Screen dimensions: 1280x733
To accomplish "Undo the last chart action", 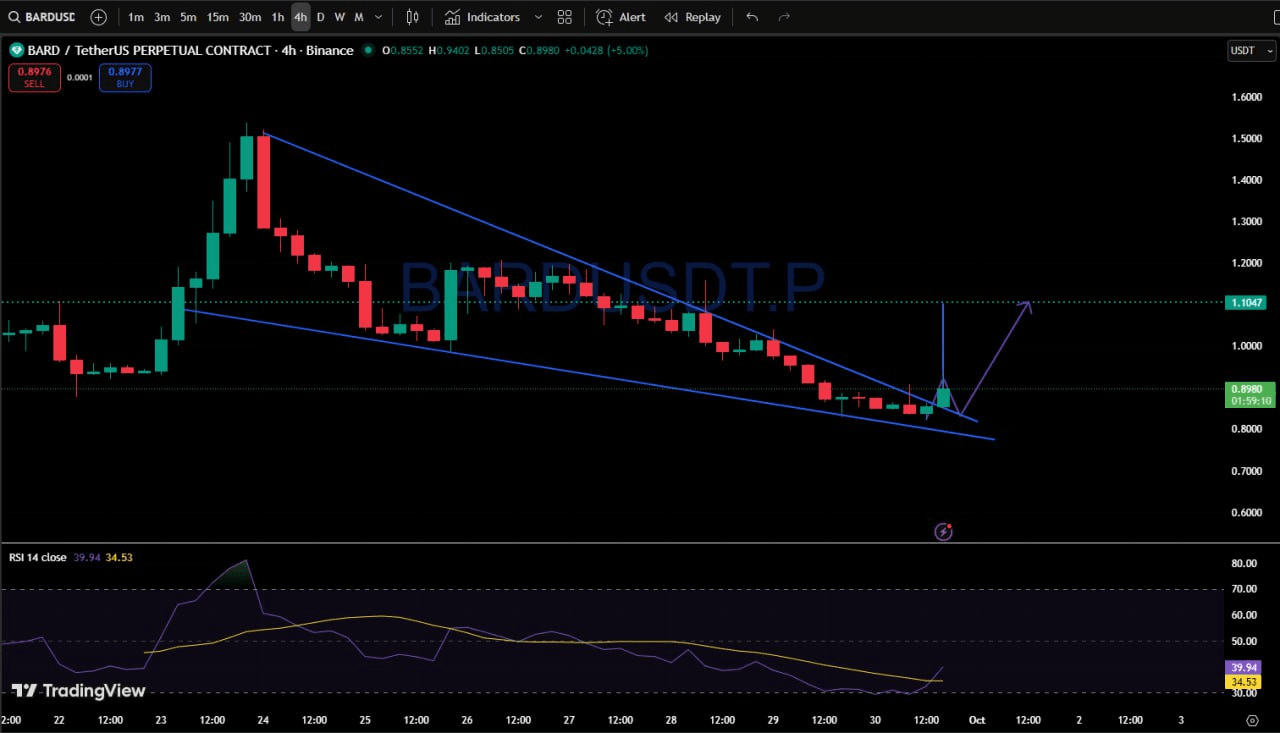I will (x=752, y=17).
